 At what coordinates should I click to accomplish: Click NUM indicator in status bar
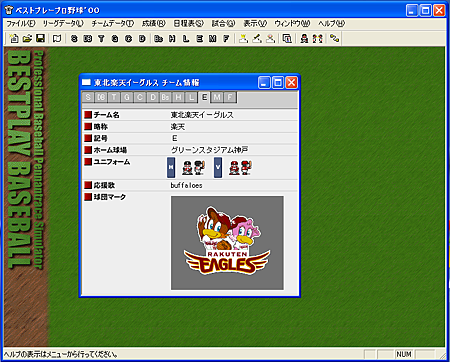point(404,354)
